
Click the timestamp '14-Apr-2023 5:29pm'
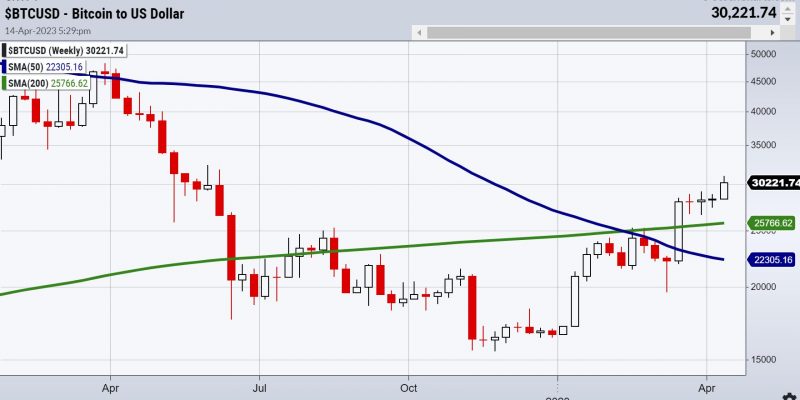click(x=48, y=31)
